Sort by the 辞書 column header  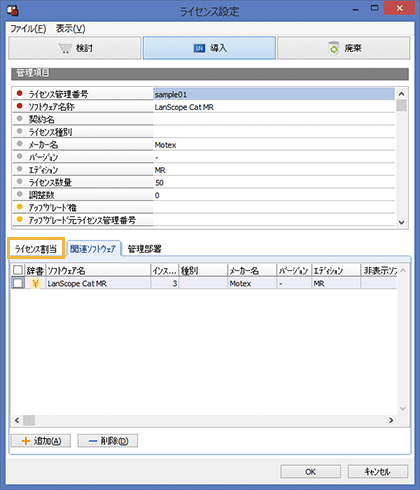pyautogui.click(x=35, y=270)
